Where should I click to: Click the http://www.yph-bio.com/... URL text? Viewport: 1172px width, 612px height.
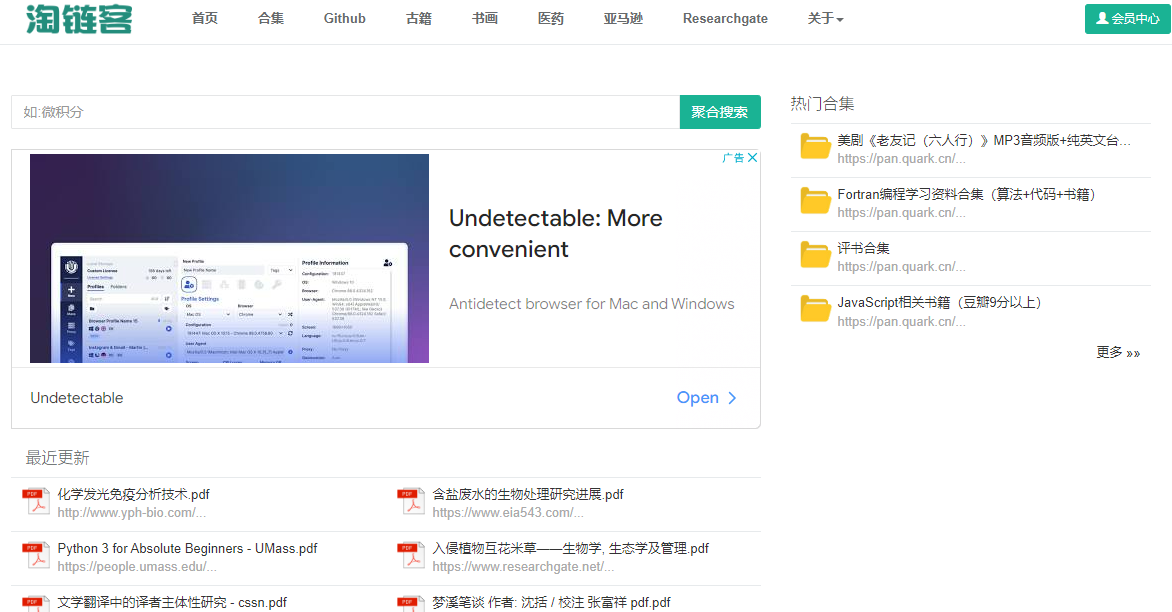132,513
